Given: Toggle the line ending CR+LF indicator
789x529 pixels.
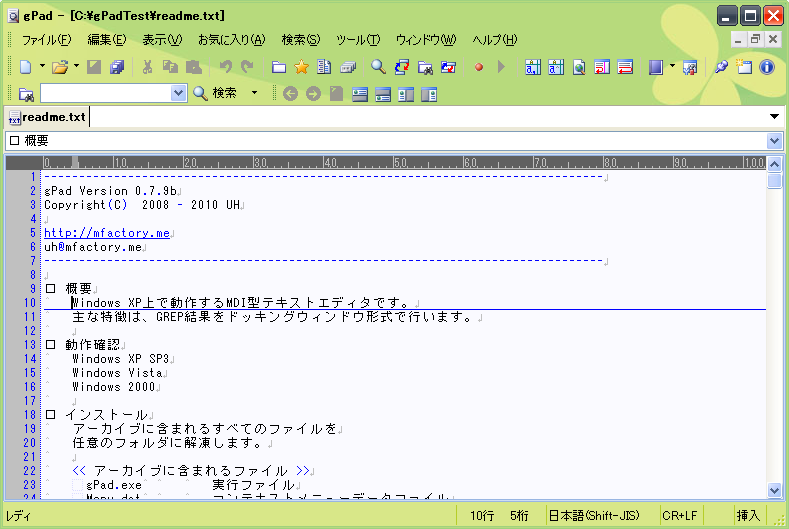Looking at the screenshot, I should [x=679, y=516].
